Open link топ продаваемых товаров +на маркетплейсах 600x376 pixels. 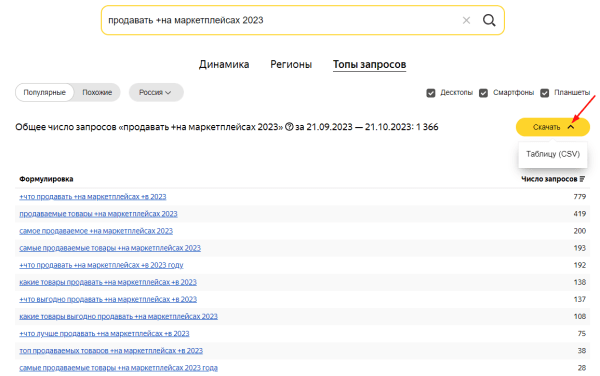click(111, 351)
